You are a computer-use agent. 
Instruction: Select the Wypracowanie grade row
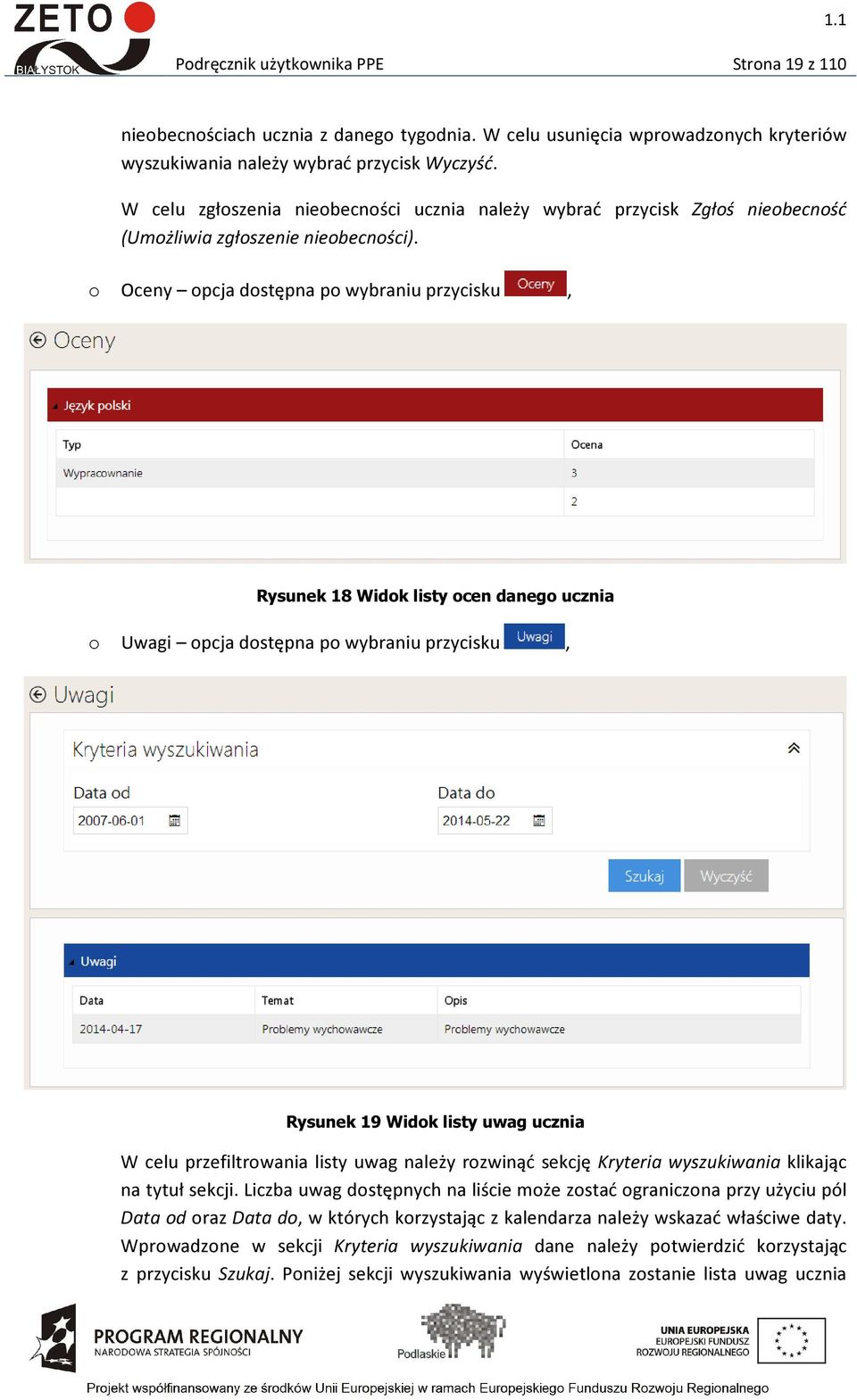pos(435,473)
